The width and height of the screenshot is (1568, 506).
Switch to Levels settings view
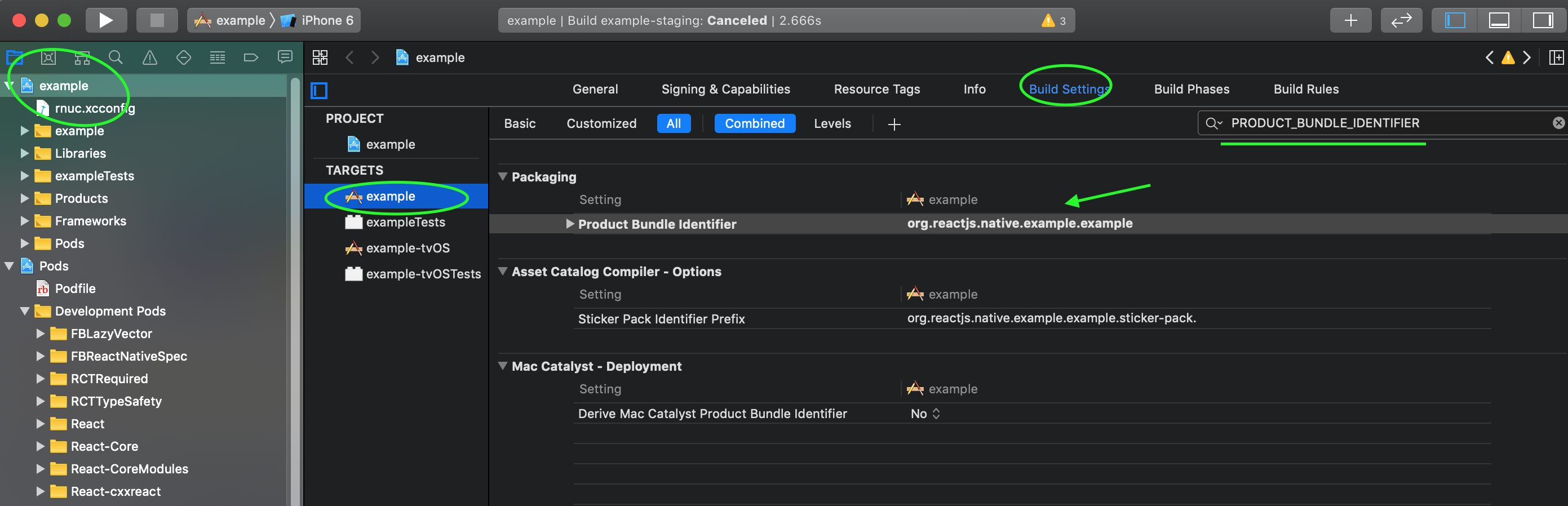[x=832, y=123]
